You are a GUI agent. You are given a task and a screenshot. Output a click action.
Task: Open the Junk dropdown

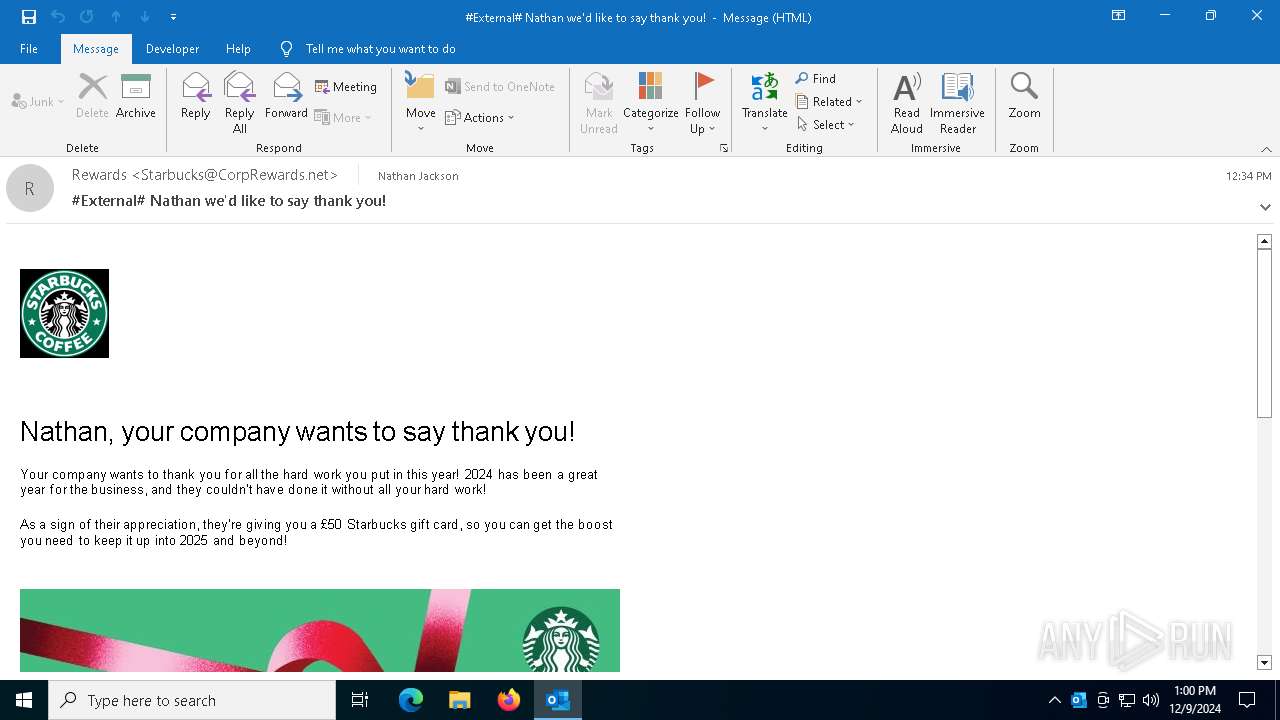point(38,102)
